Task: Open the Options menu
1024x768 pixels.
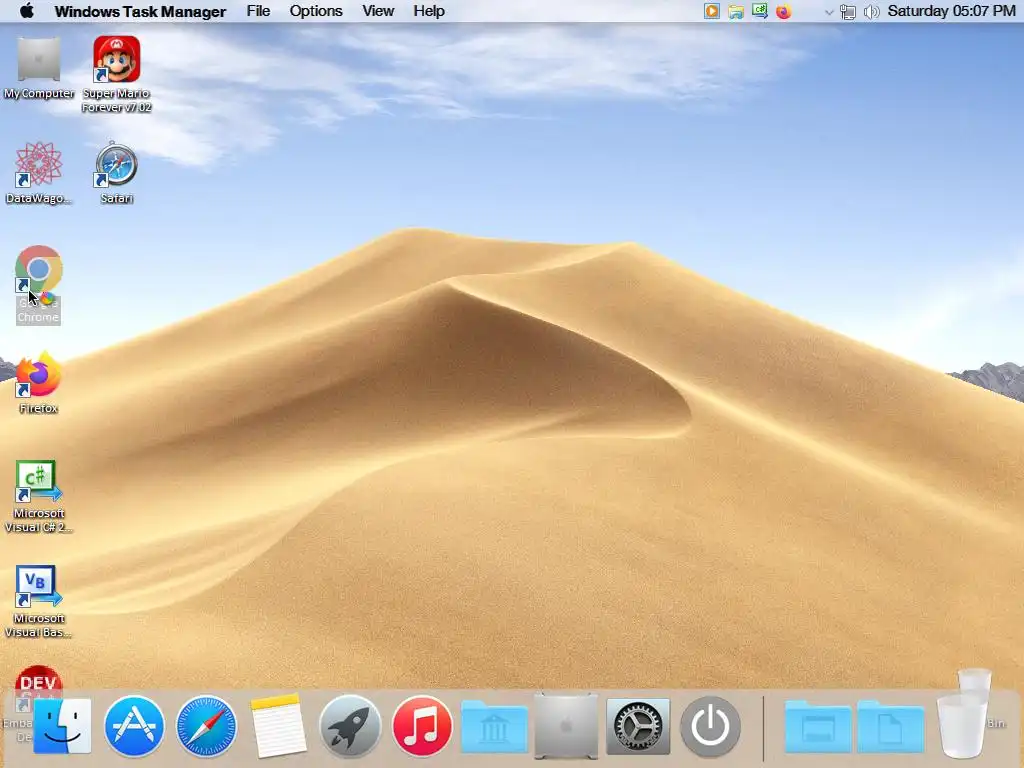Action: [316, 11]
